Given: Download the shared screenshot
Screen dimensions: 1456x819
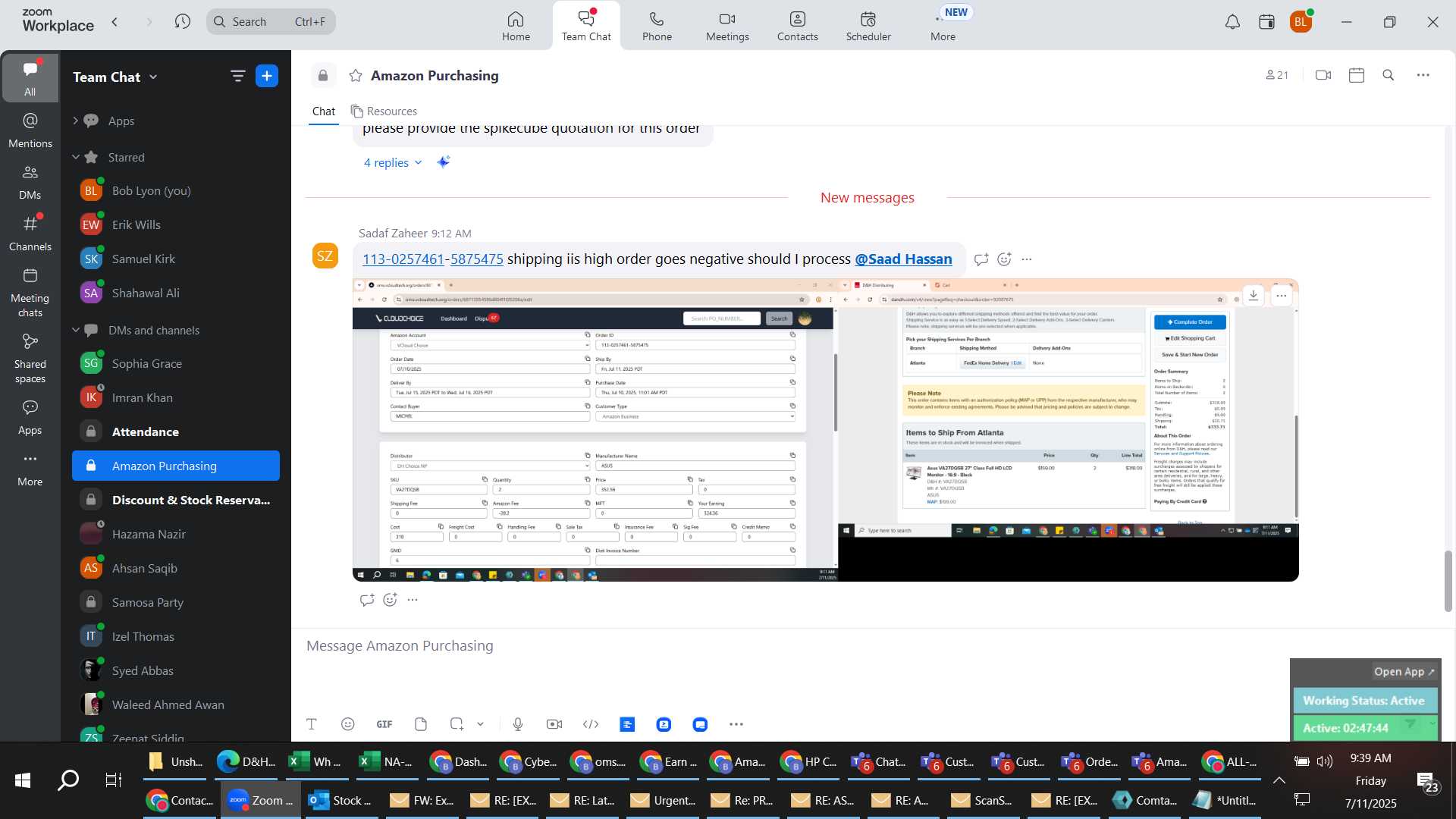Looking at the screenshot, I should click(x=1254, y=295).
